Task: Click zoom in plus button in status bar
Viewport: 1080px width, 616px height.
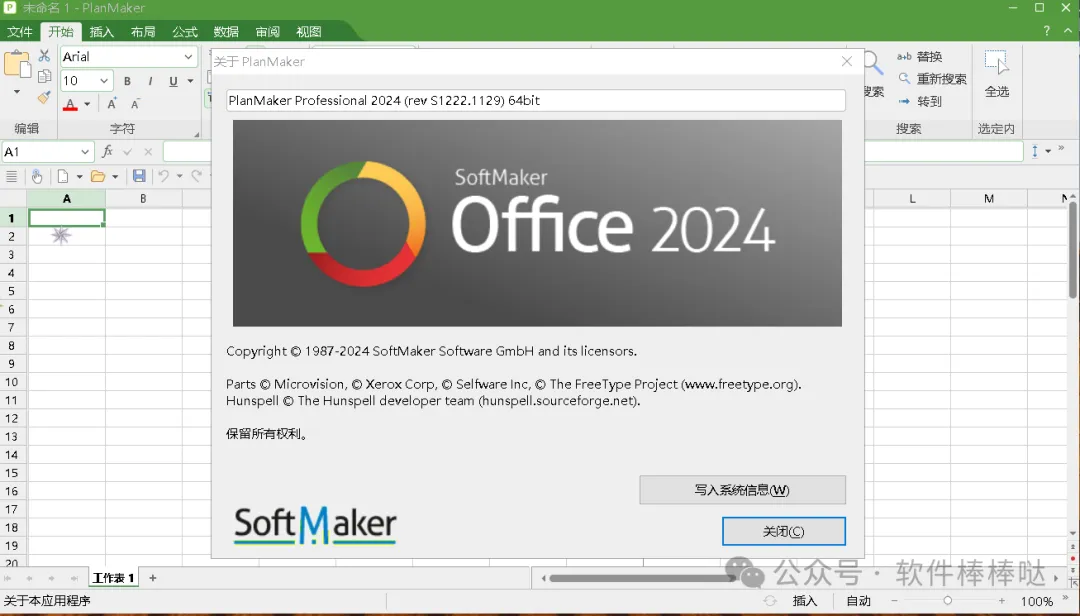Action: (1001, 601)
